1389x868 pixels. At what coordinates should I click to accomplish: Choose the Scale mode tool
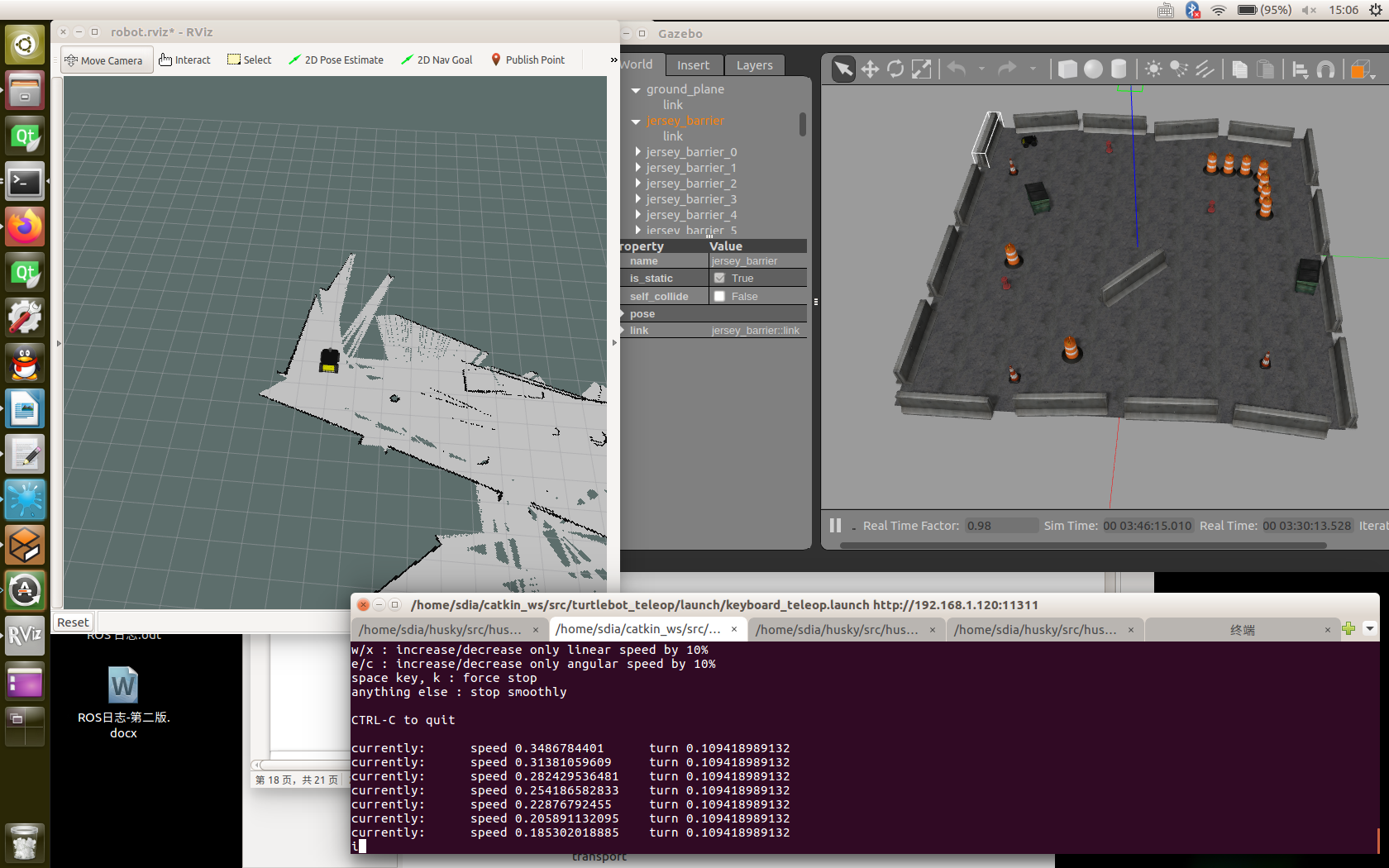pyautogui.click(x=921, y=69)
